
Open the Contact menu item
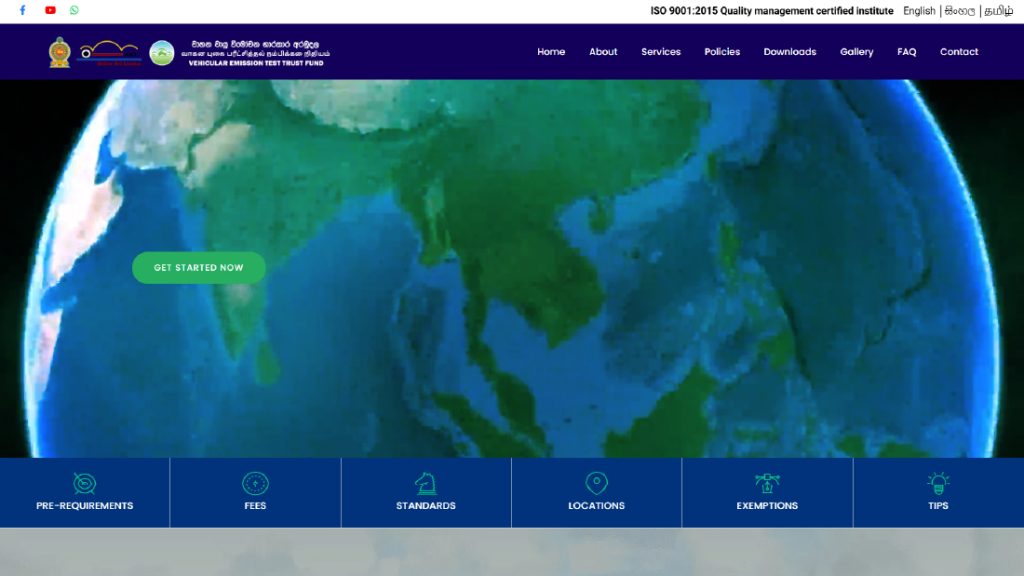(x=959, y=52)
